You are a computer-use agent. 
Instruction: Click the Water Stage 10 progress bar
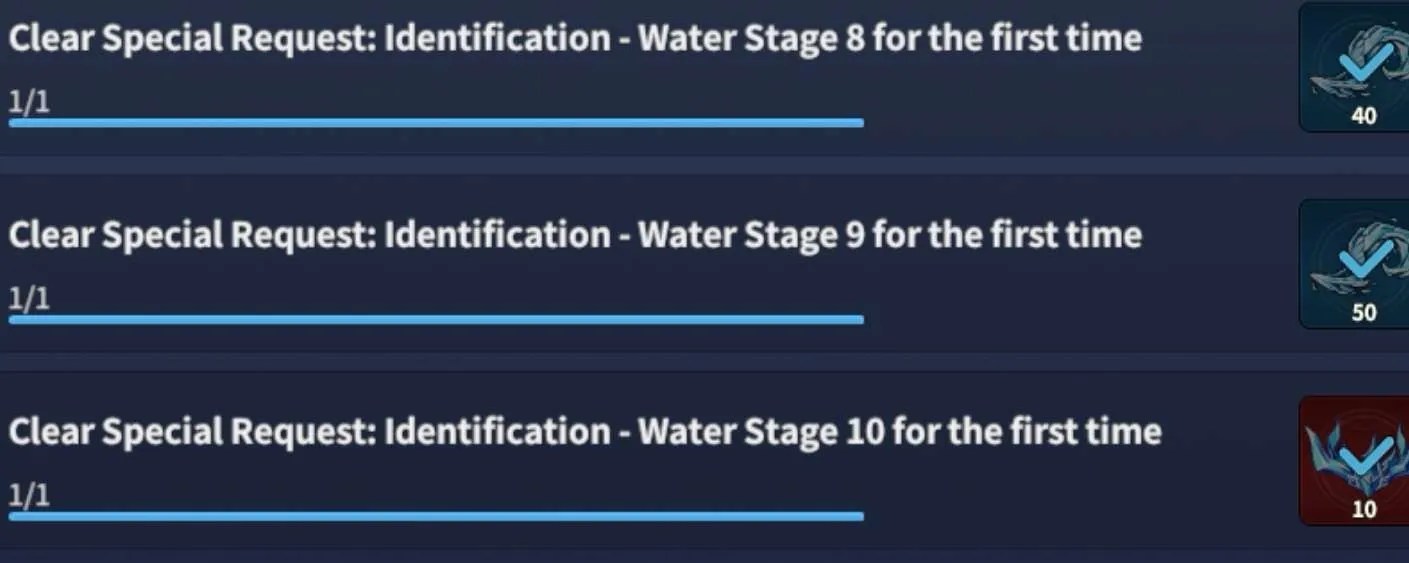(436, 517)
